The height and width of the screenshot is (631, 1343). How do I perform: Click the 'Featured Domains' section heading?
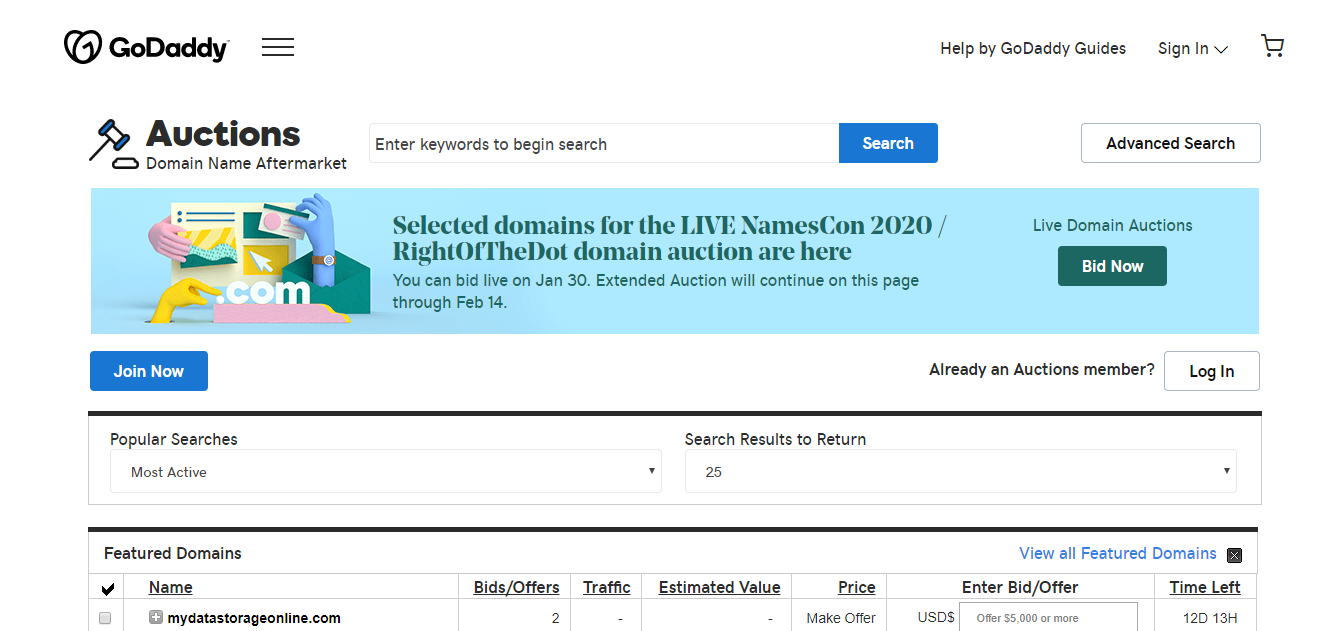[173, 553]
